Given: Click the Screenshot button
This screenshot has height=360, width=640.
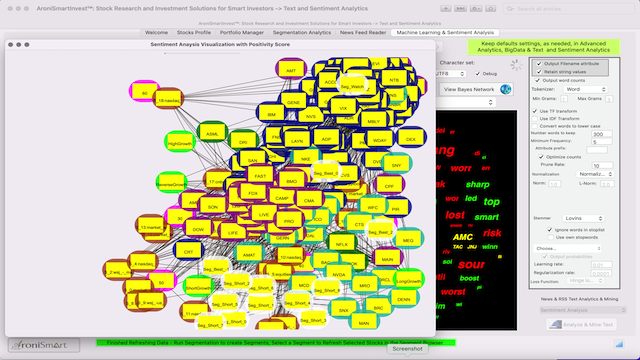Looking at the screenshot, I should tap(407, 349).
